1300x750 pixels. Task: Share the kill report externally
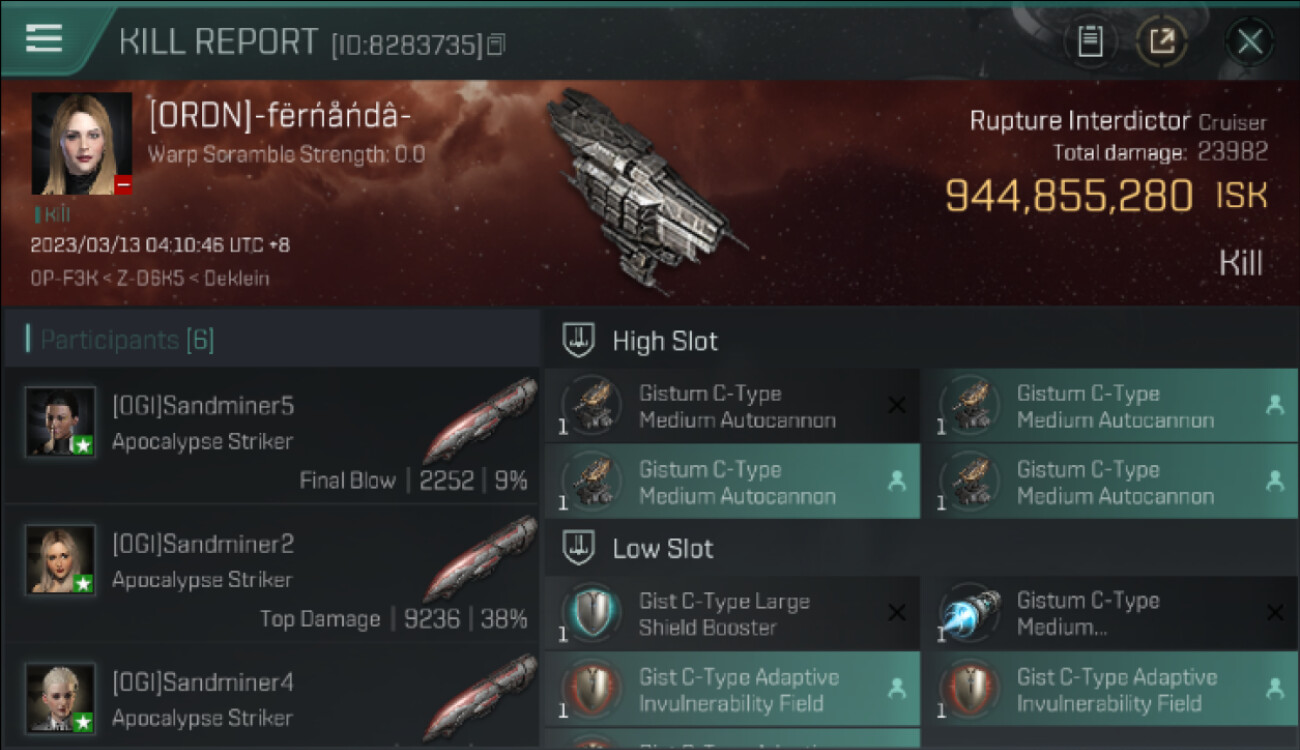1161,42
